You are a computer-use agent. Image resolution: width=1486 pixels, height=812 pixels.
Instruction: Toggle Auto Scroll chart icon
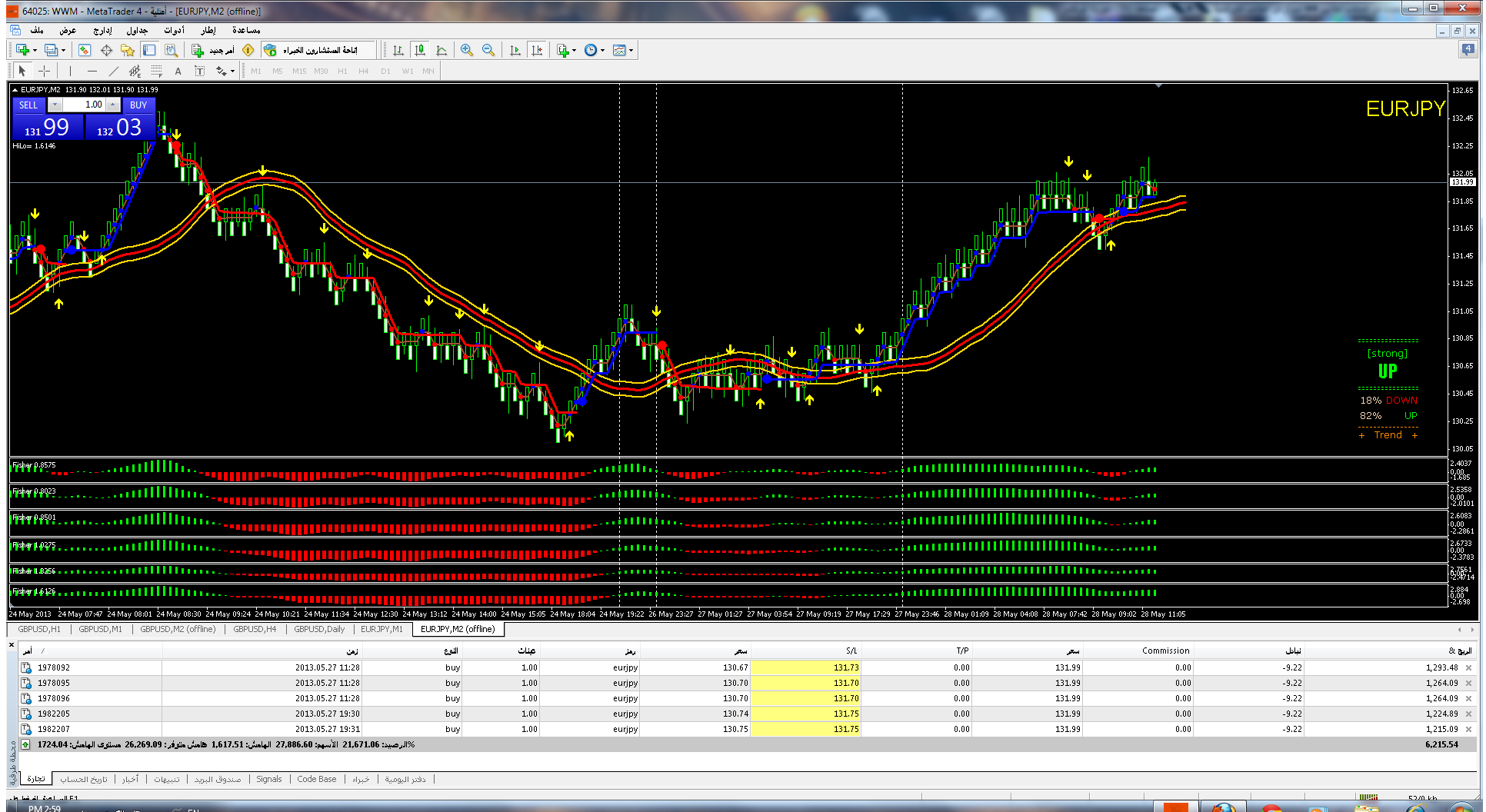coord(515,50)
